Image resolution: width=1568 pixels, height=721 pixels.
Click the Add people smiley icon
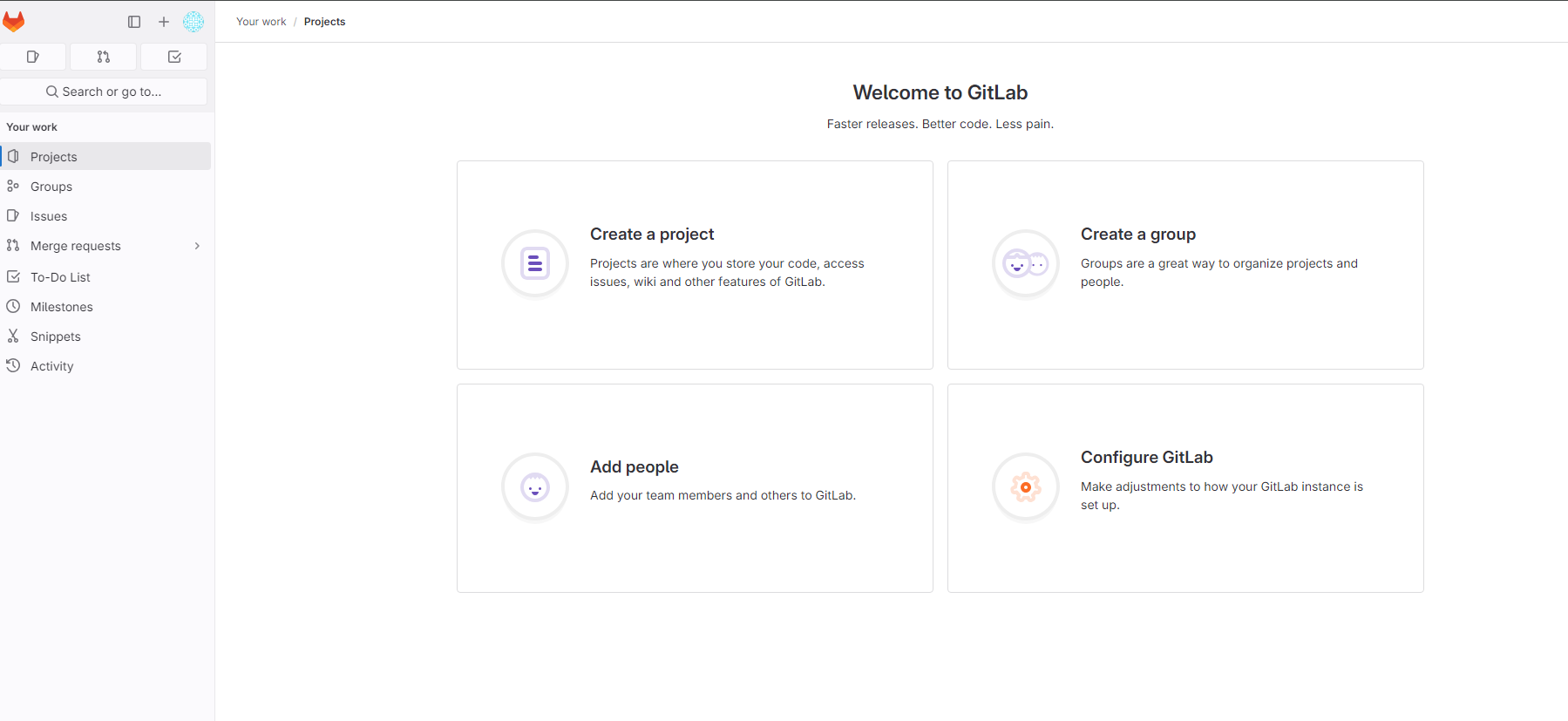click(535, 486)
